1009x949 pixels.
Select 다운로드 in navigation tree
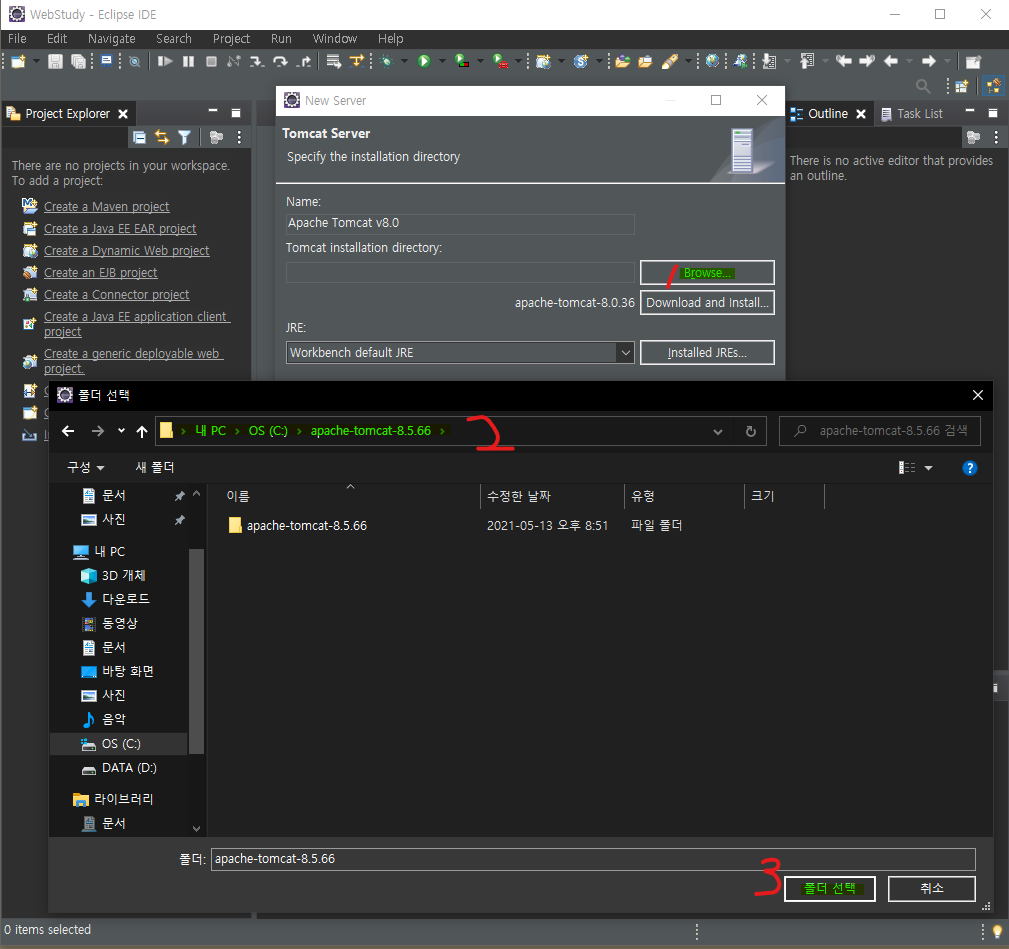[x=125, y=599]
